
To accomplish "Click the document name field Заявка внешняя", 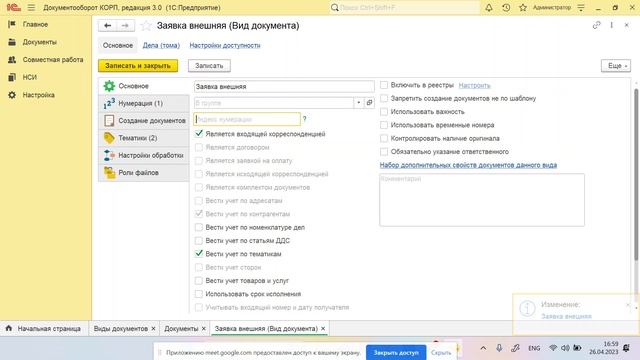I will click(x=284, y=86).
